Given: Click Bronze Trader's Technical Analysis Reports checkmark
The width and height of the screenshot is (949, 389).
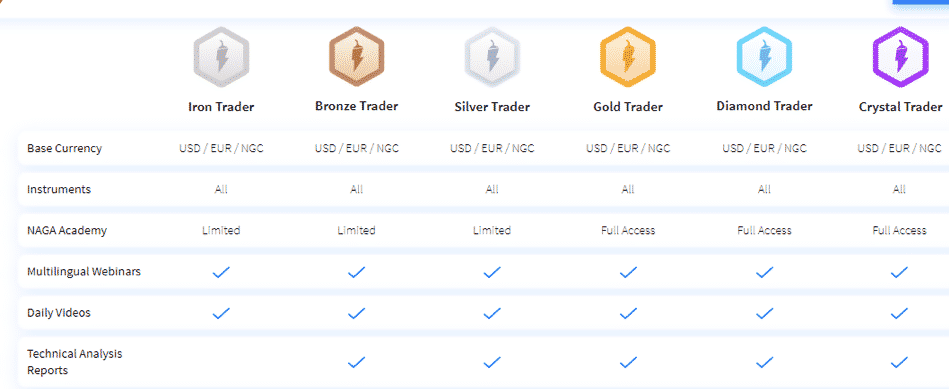Looking at the screenshot, I should [356, 362].
